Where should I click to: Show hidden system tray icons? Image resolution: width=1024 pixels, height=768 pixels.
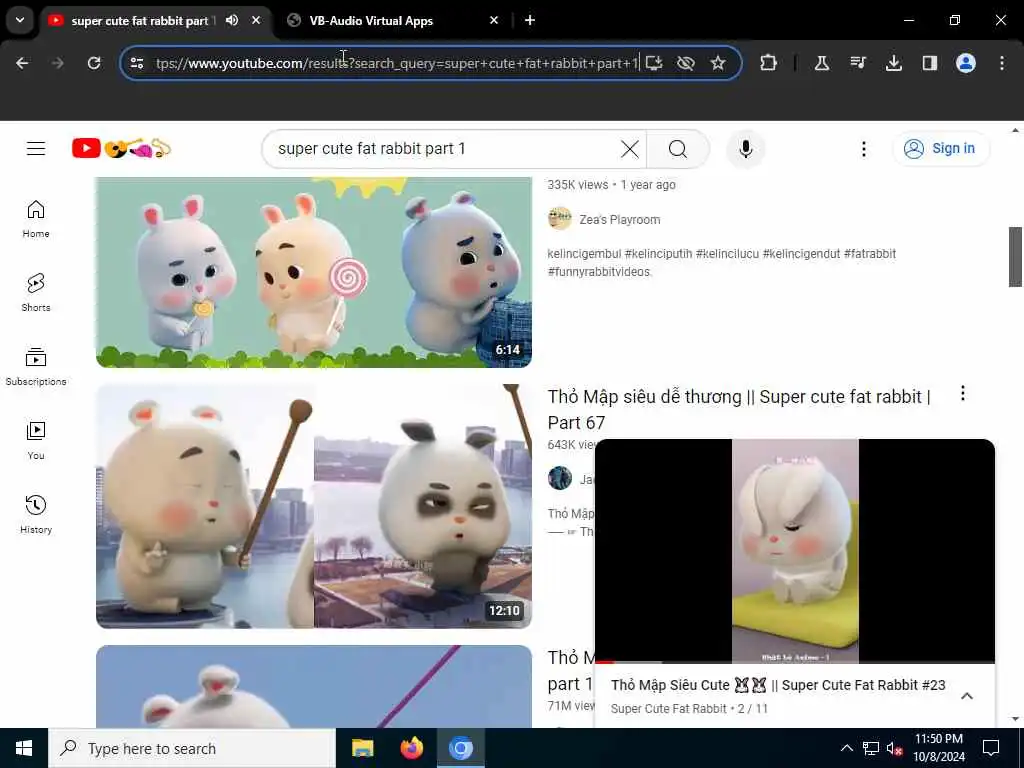[x=846, y=748]
